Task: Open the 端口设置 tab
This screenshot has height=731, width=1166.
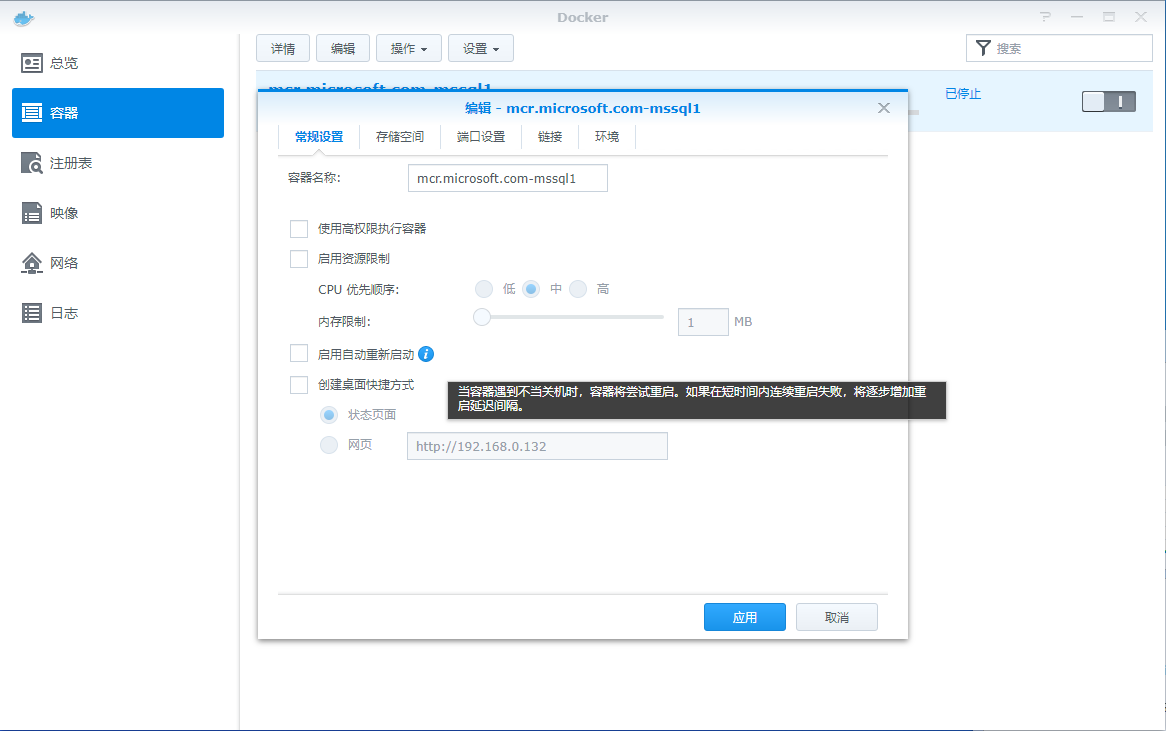Action: point(480,137)
